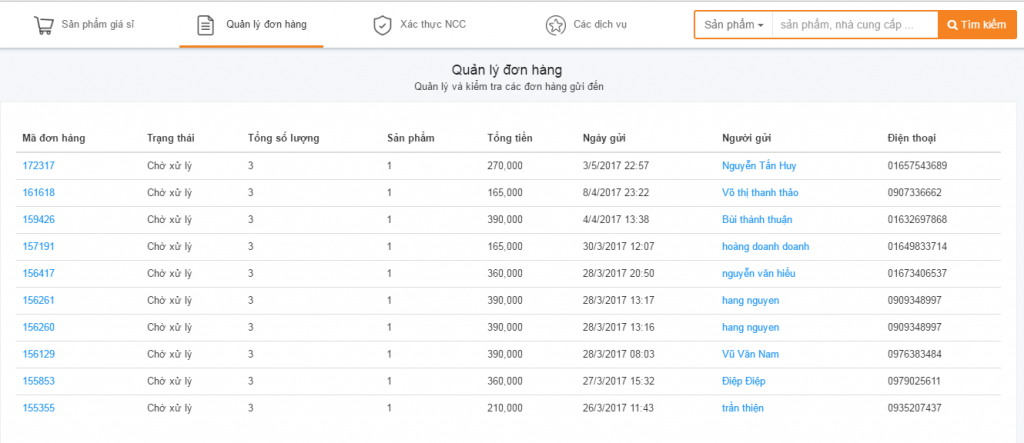Click the shield checkmark icon
Image resolution: width=1024 pixels, height=443 pixels.
pos(382,25)
